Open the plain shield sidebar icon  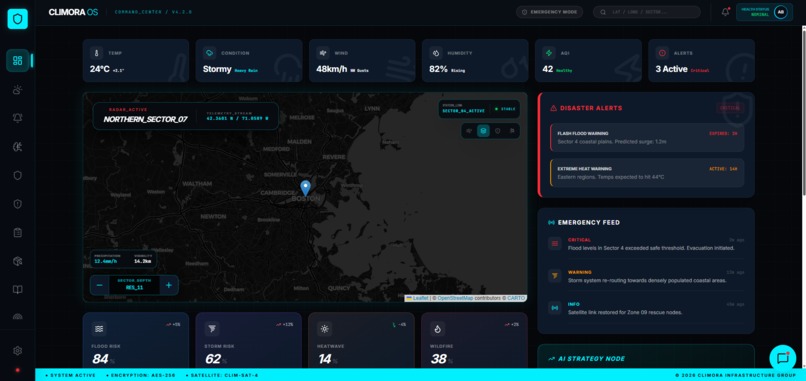[17, 175]
